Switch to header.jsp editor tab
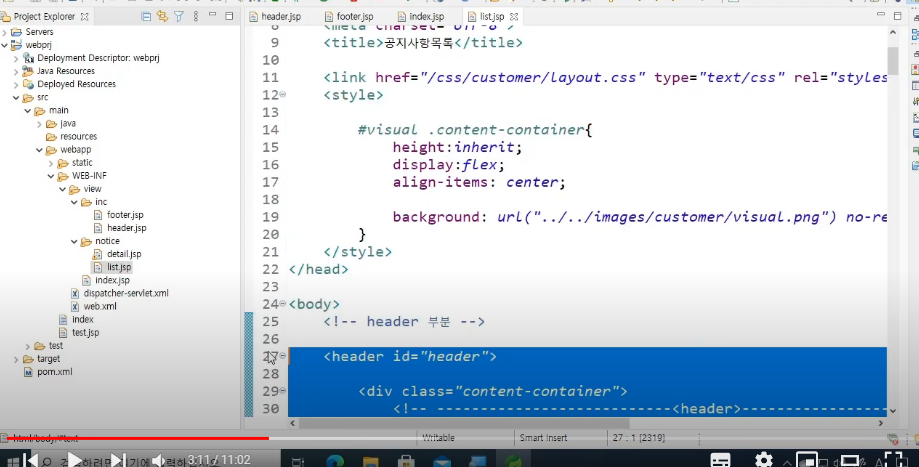Screen dimensions: 919x467 coord(275,16)
